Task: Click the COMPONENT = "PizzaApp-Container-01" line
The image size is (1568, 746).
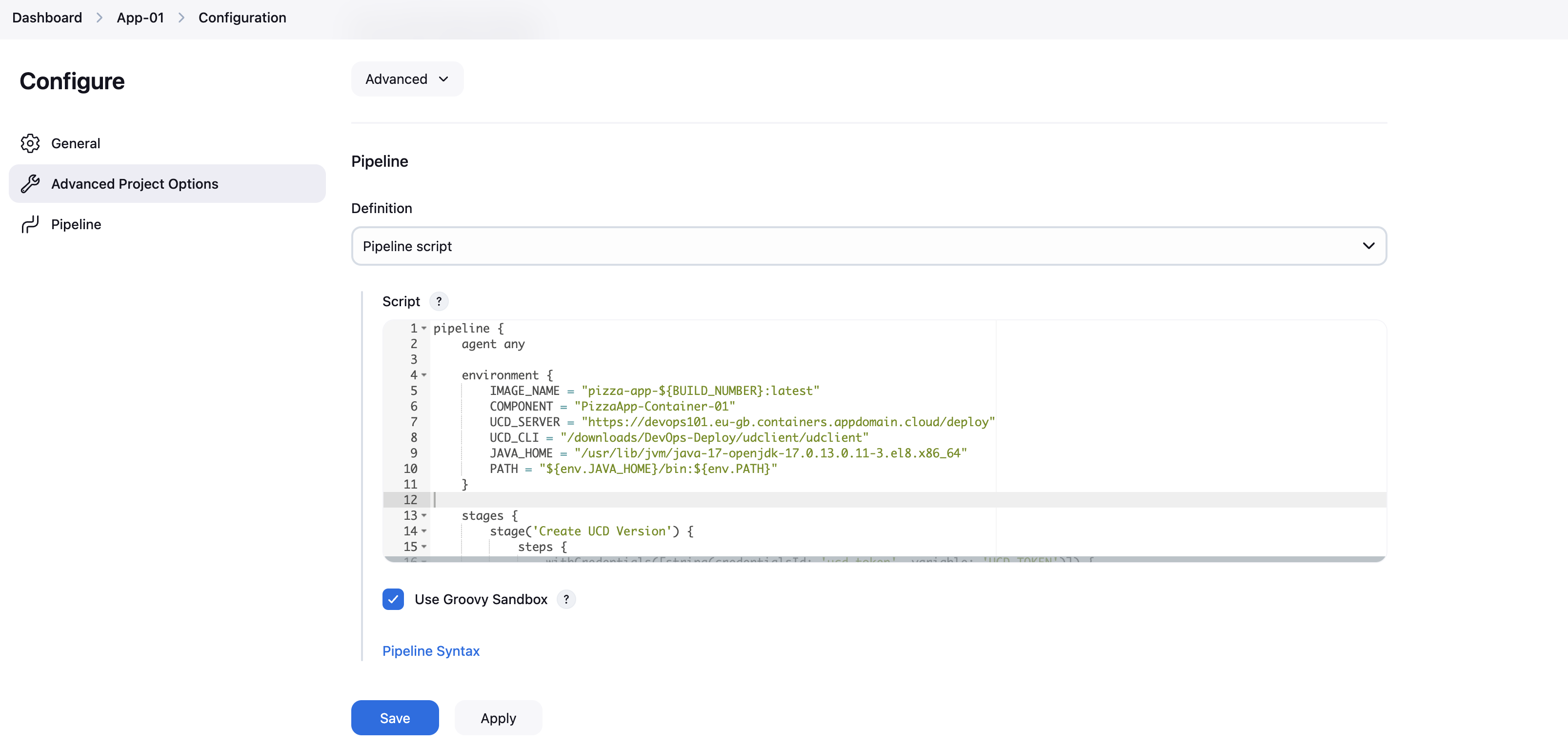Action: tap(612, 407)
